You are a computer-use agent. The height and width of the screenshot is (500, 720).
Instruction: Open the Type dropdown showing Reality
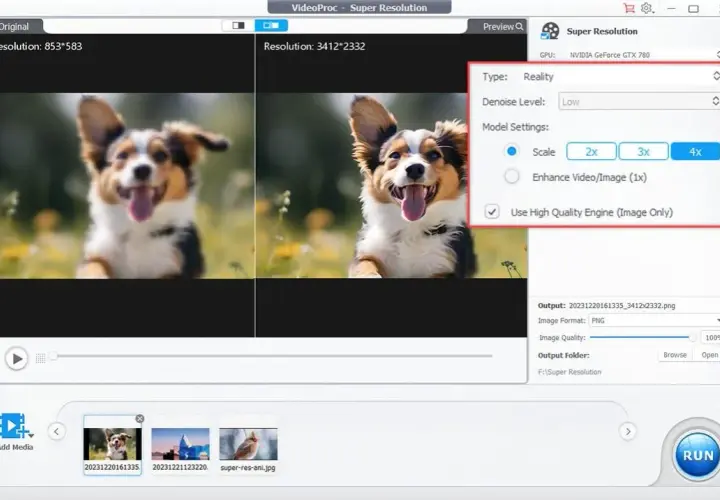pyautogui.click(x=620, y=77)
